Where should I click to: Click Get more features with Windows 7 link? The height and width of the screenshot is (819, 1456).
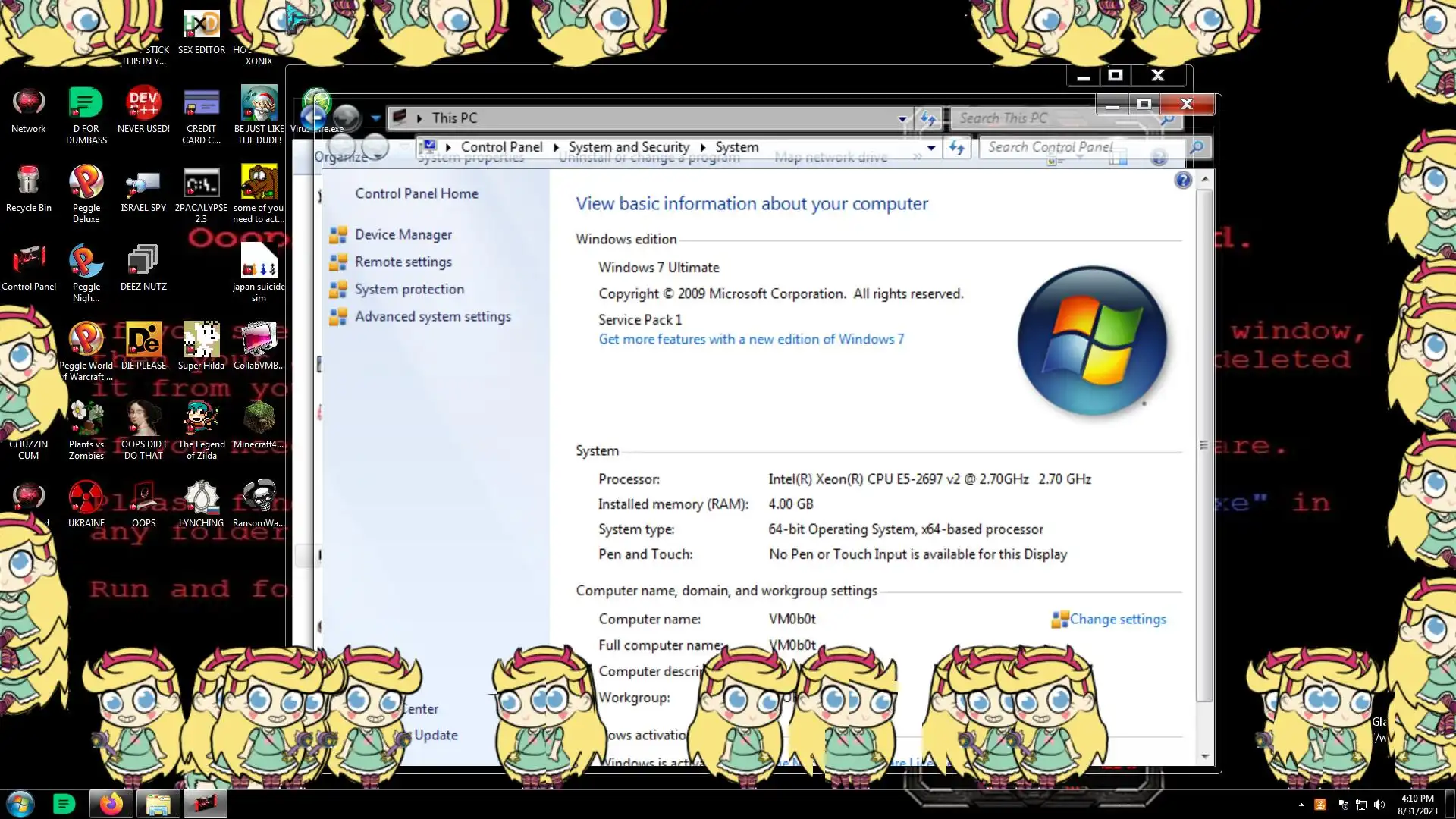pos(751,340)
